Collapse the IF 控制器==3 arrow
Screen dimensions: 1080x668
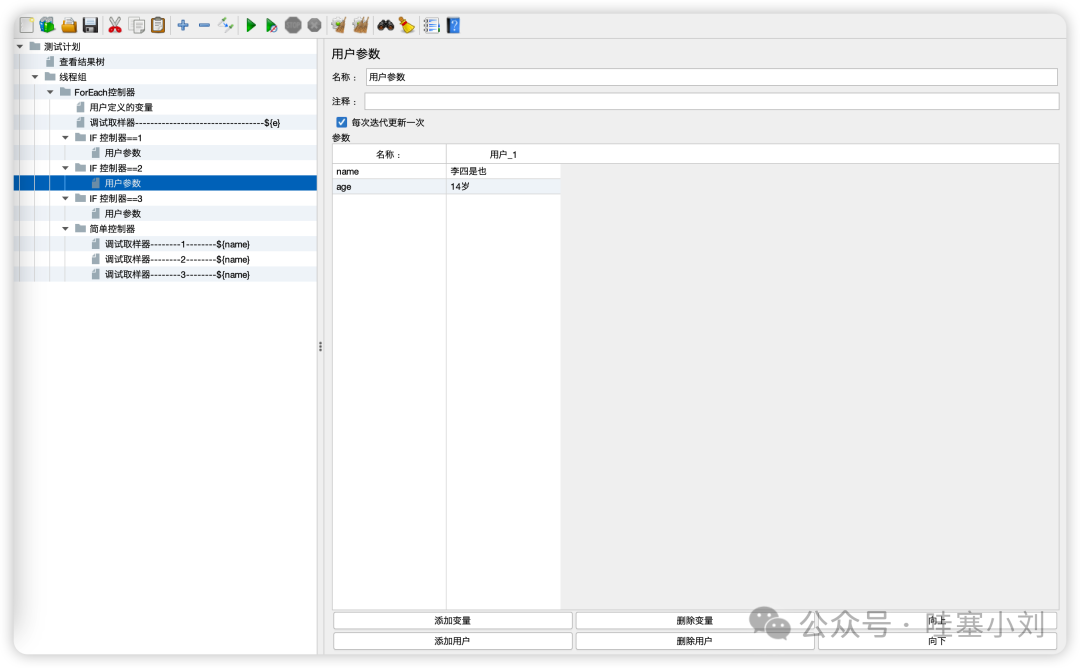[x=65, y=198]
